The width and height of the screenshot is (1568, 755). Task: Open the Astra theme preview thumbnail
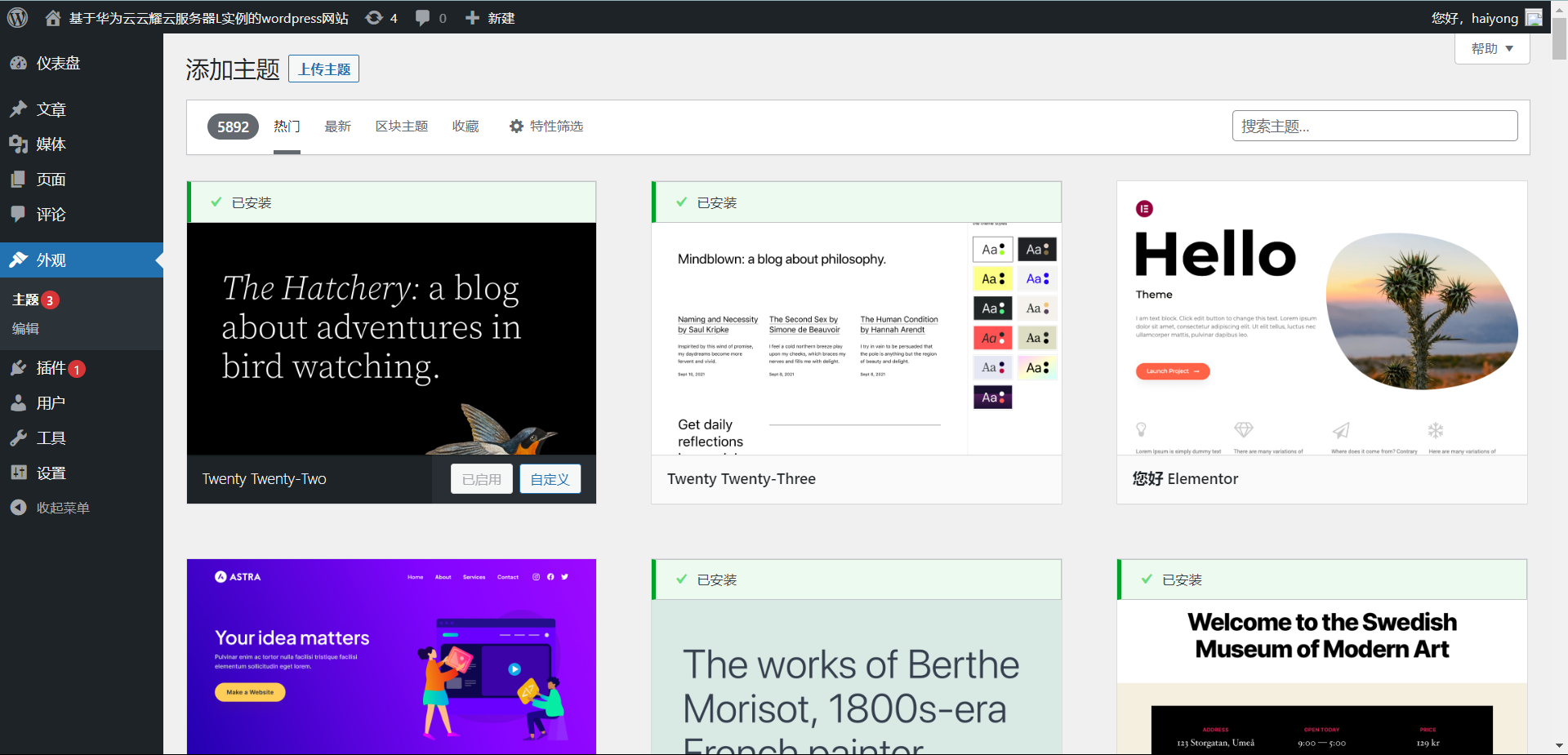tap(391, 657)
